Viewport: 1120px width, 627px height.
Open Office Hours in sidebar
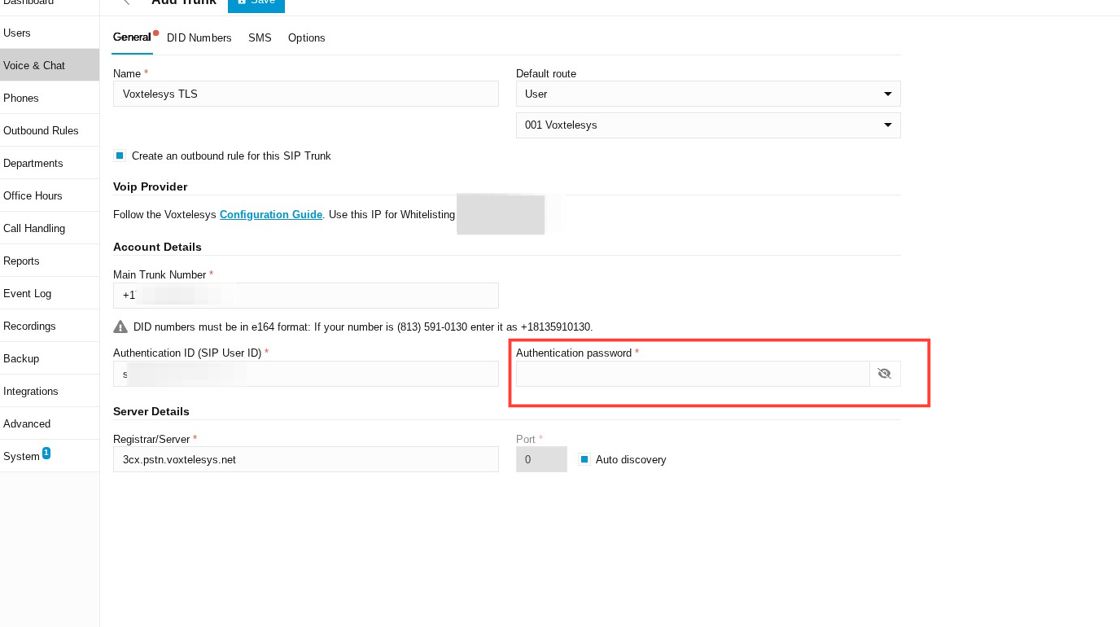49,196
